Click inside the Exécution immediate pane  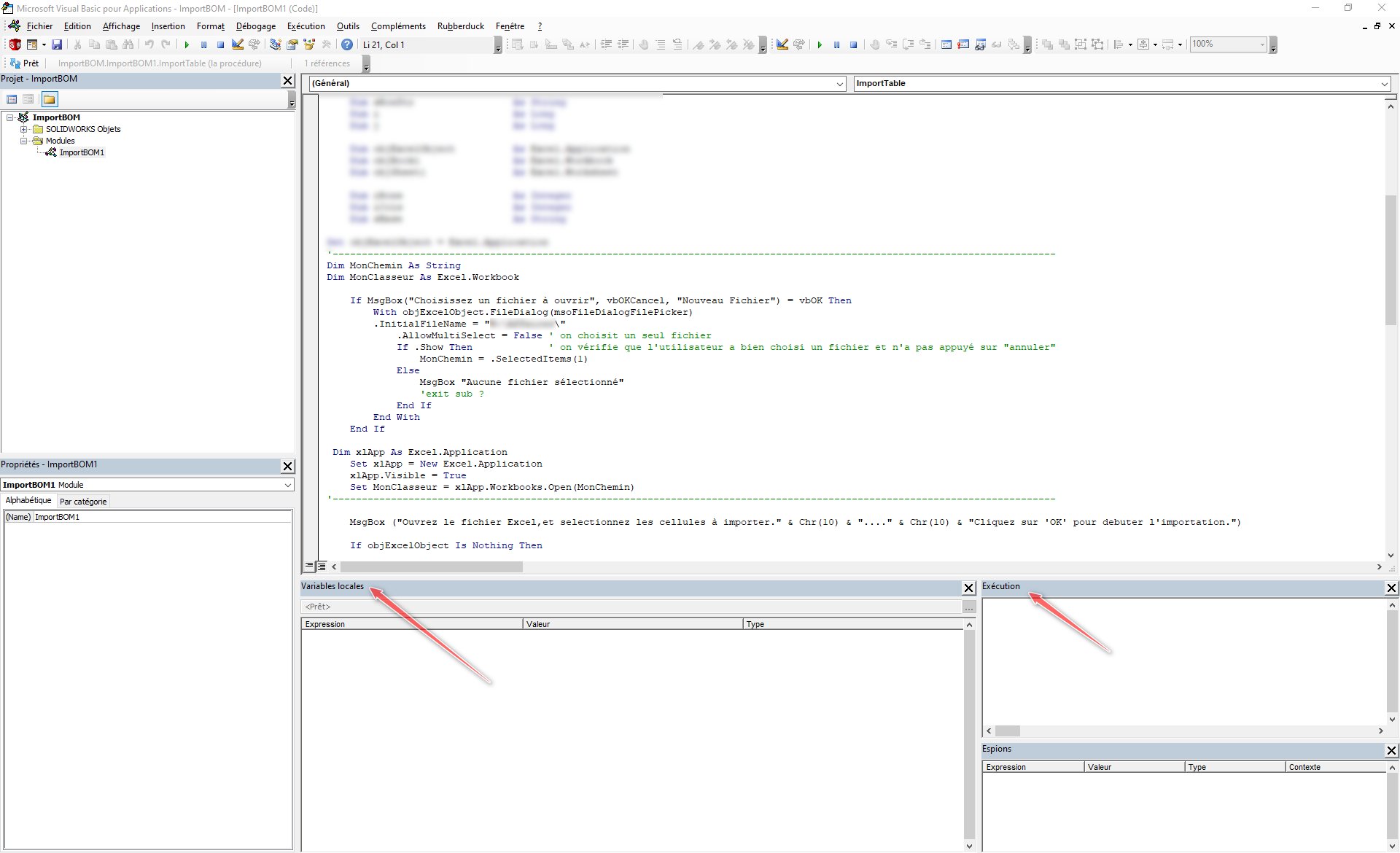(1183, 661)
